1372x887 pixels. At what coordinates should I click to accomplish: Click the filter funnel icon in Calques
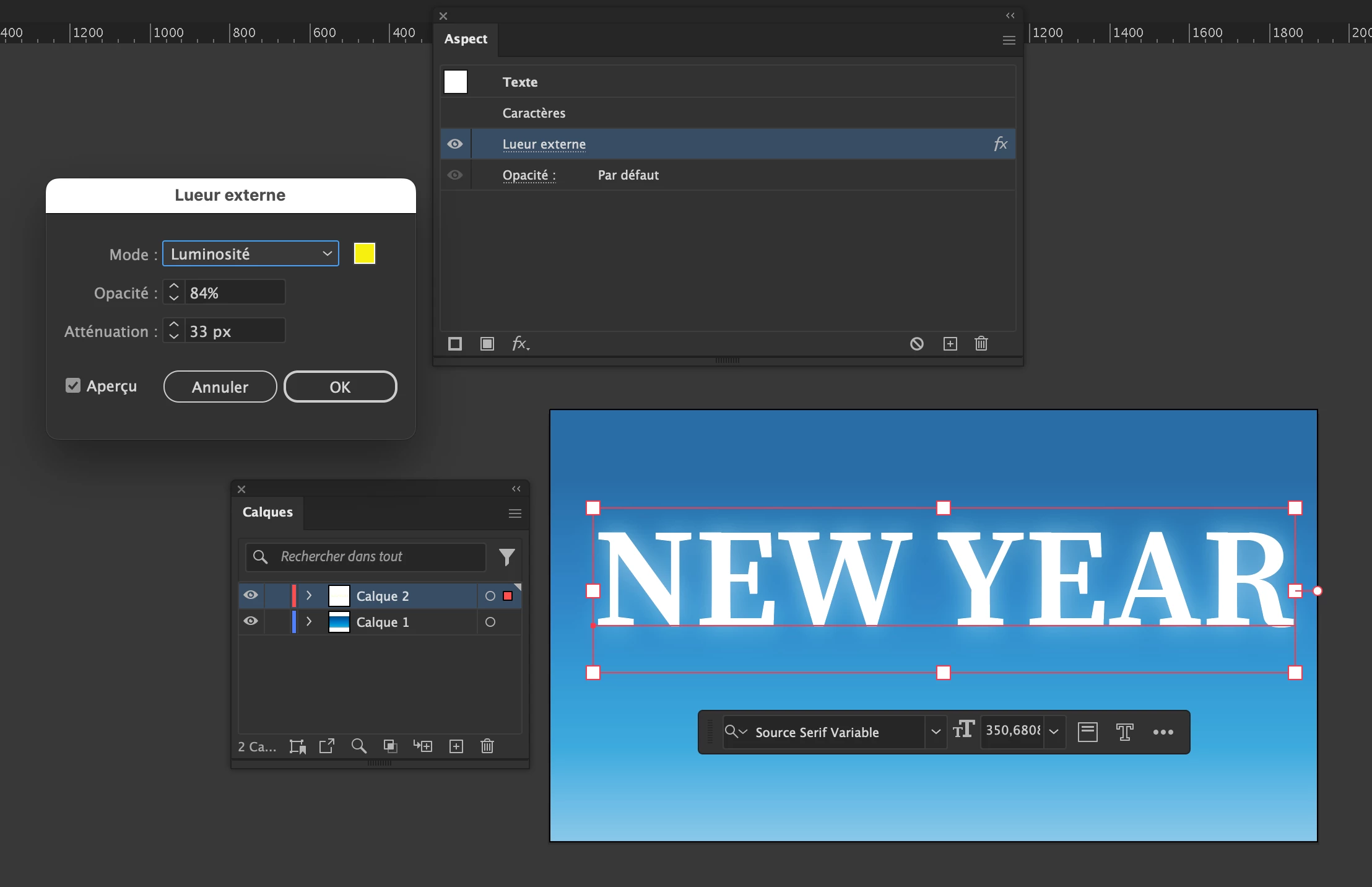506,557
